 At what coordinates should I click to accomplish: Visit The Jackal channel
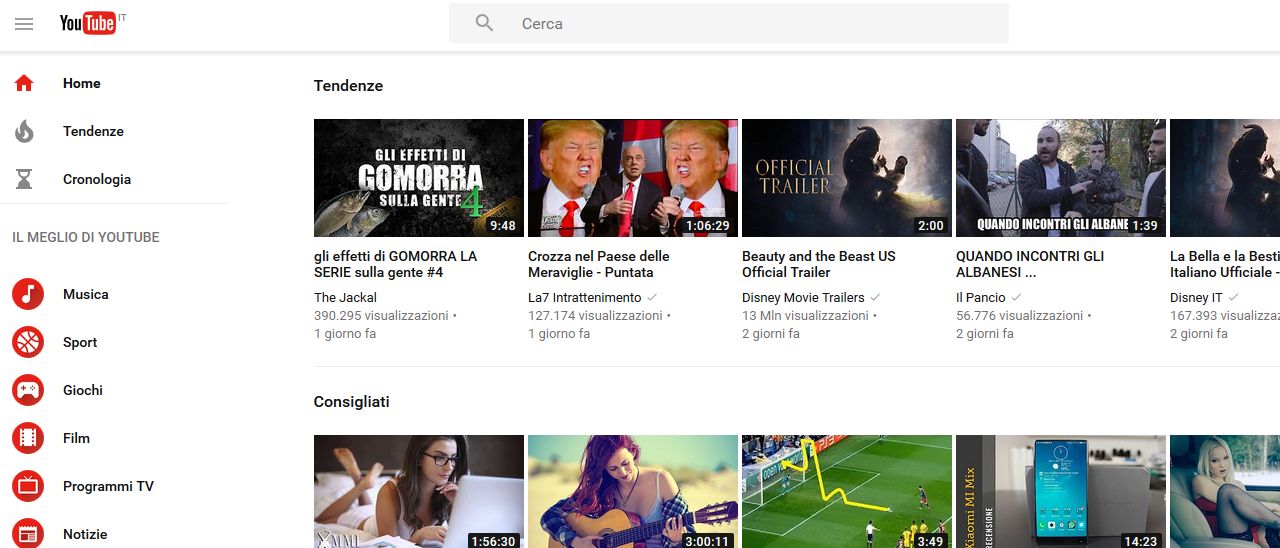click(x=345, y=297)
